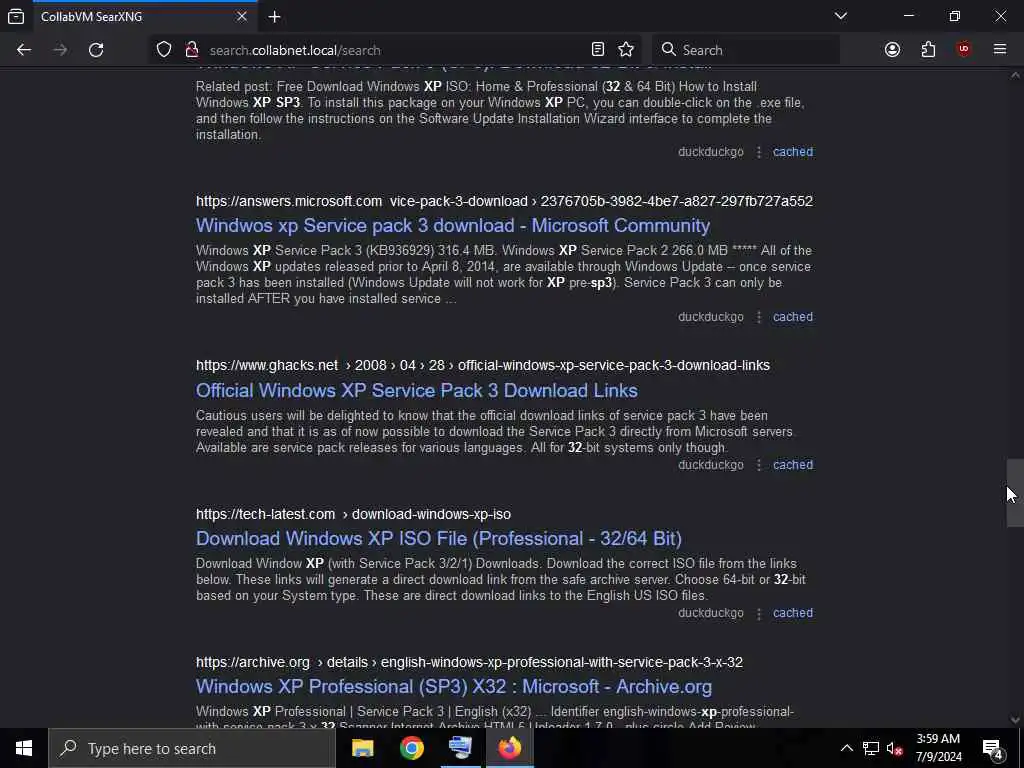Show hidden system tray icons

846,748
